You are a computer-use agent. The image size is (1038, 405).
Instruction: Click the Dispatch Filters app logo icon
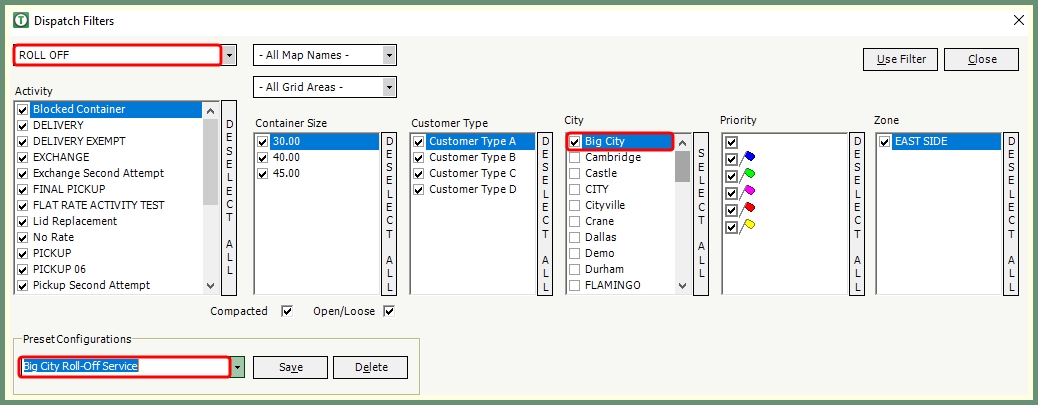[21, 21]
